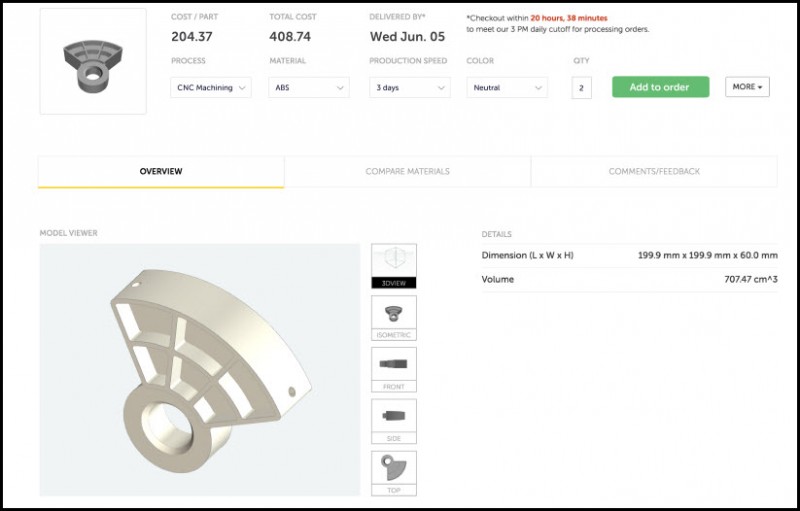The height and width of the screenshot is (511, 800).
Task: Select the SIDE view thumbnail
Action: [394, 421]
